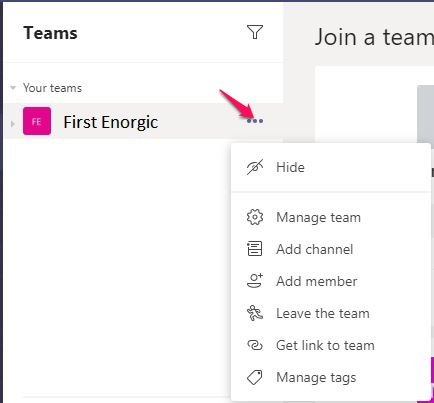Click the channel list icon beside Add channel
Image resolution: width=434 pixels, height=403 pixels.
tap(255, 249)
